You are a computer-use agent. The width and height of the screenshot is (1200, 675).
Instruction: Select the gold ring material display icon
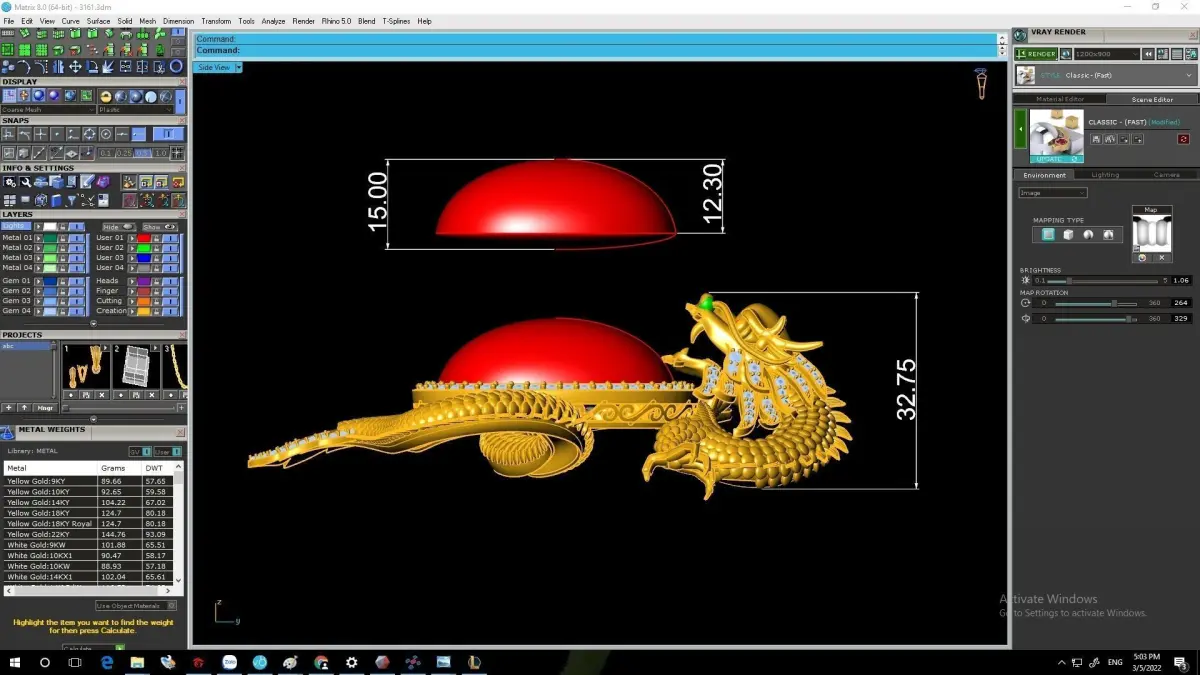(x=106, y=97)
